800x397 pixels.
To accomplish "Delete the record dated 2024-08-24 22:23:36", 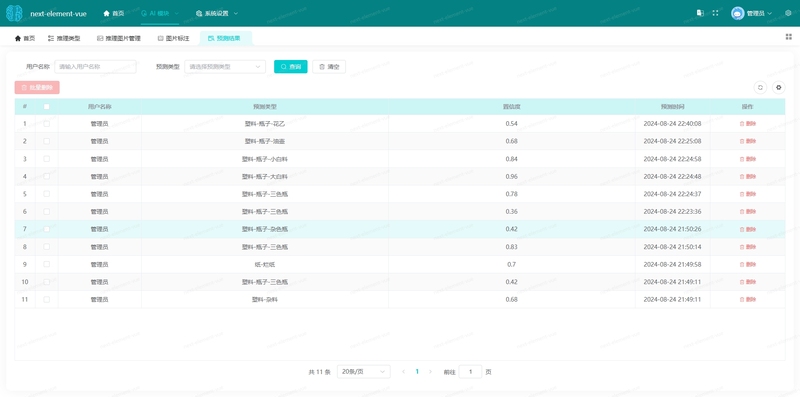I will click(748, 211).
